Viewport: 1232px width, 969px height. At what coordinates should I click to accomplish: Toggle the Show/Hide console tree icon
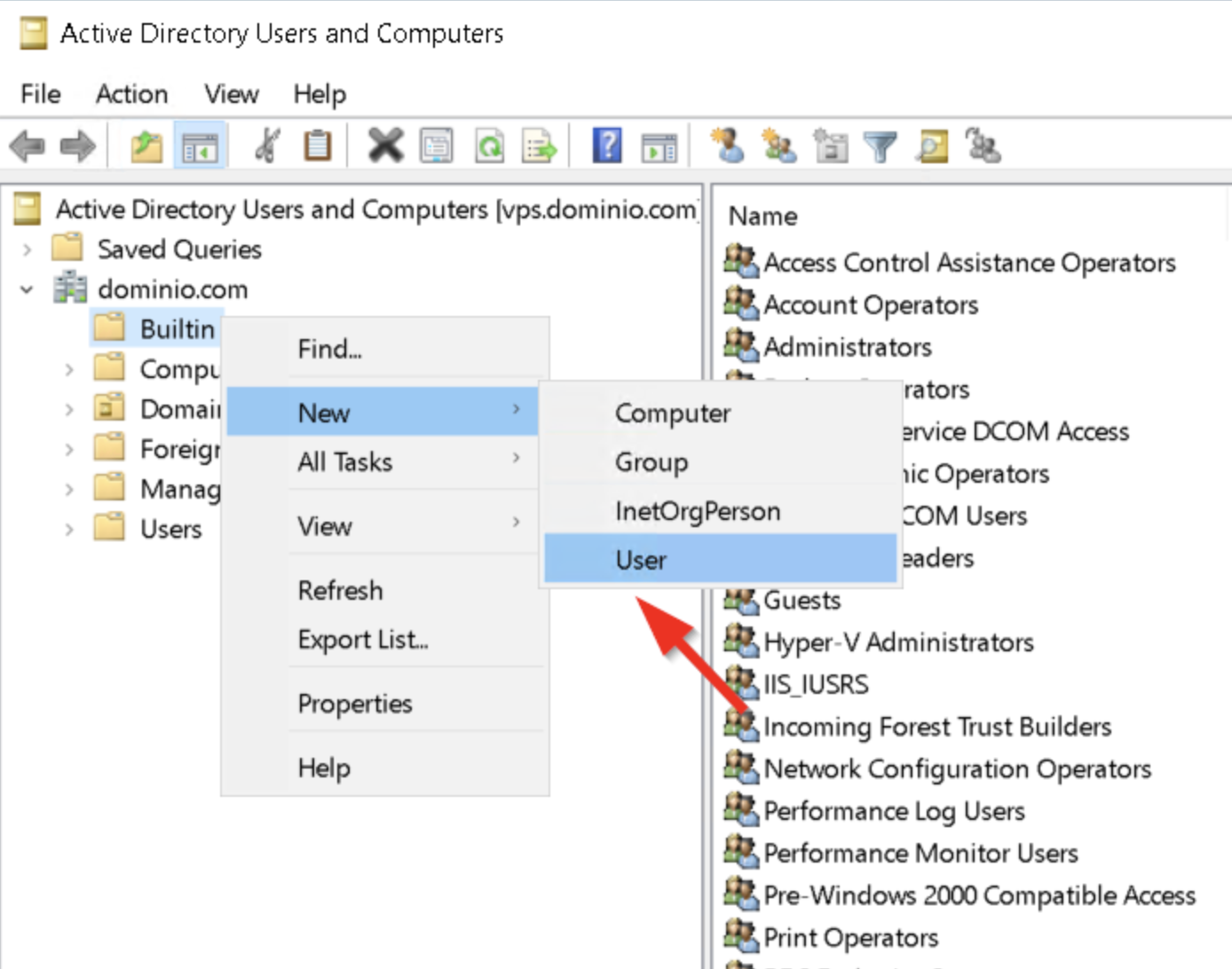click(x=200, y=146)
